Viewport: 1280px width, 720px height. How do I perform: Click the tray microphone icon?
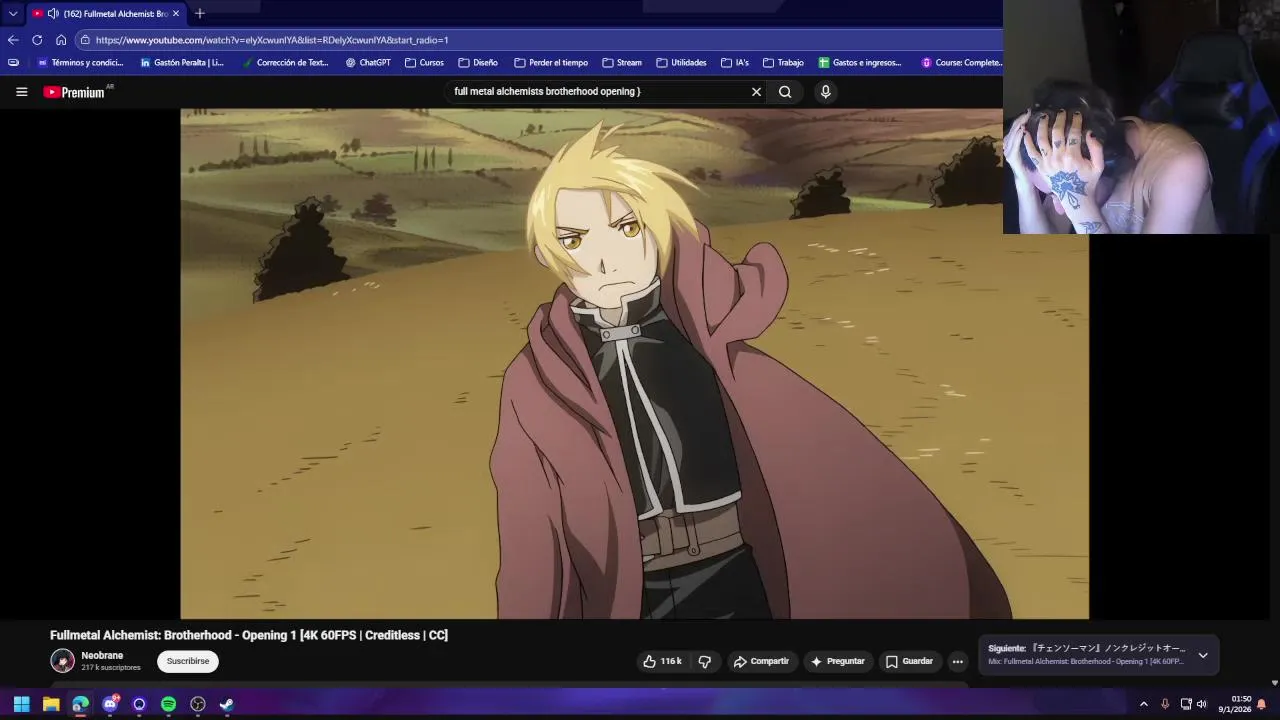(1165, 704)
